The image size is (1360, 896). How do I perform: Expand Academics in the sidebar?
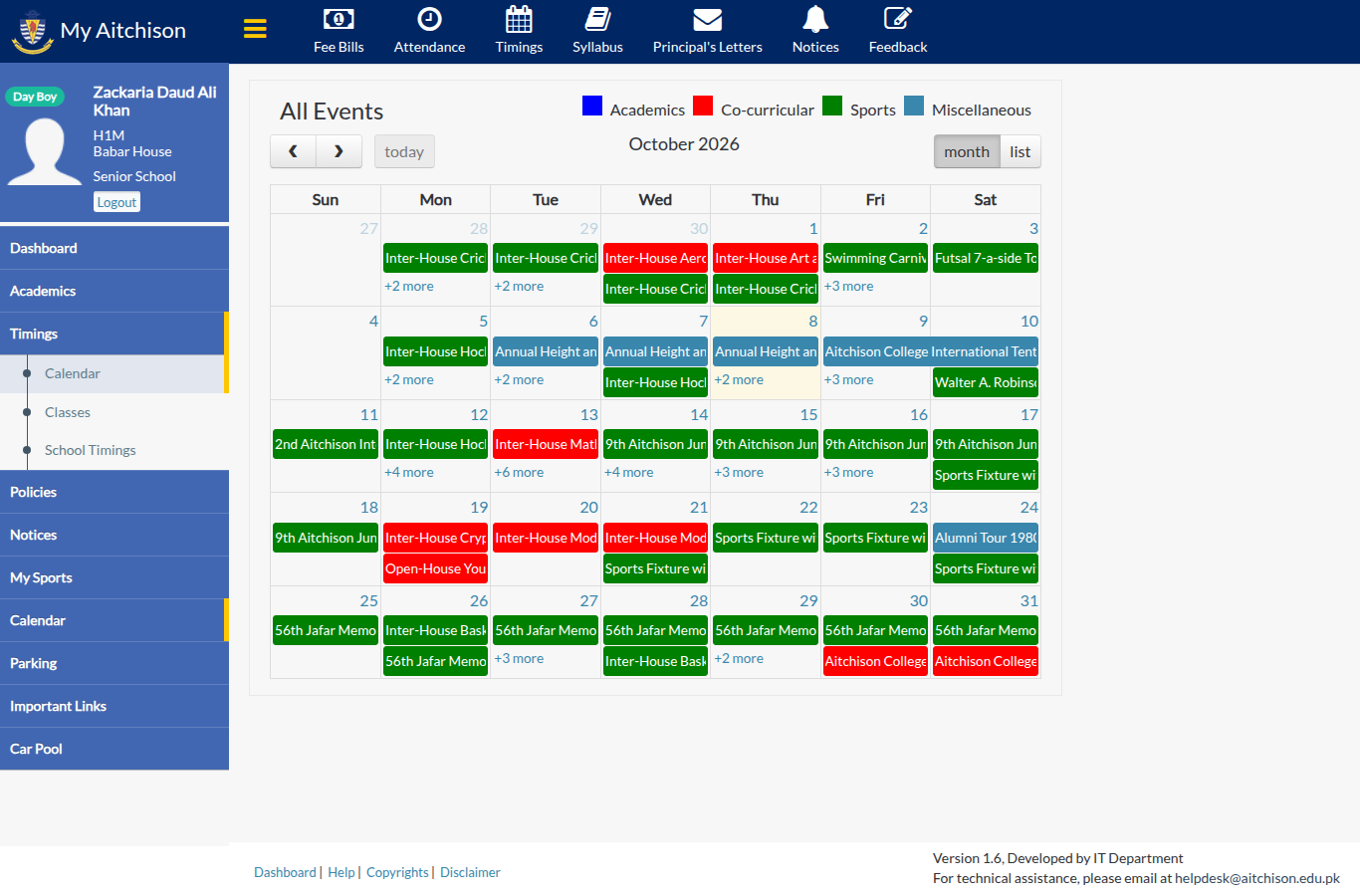[x=114, y=291]
